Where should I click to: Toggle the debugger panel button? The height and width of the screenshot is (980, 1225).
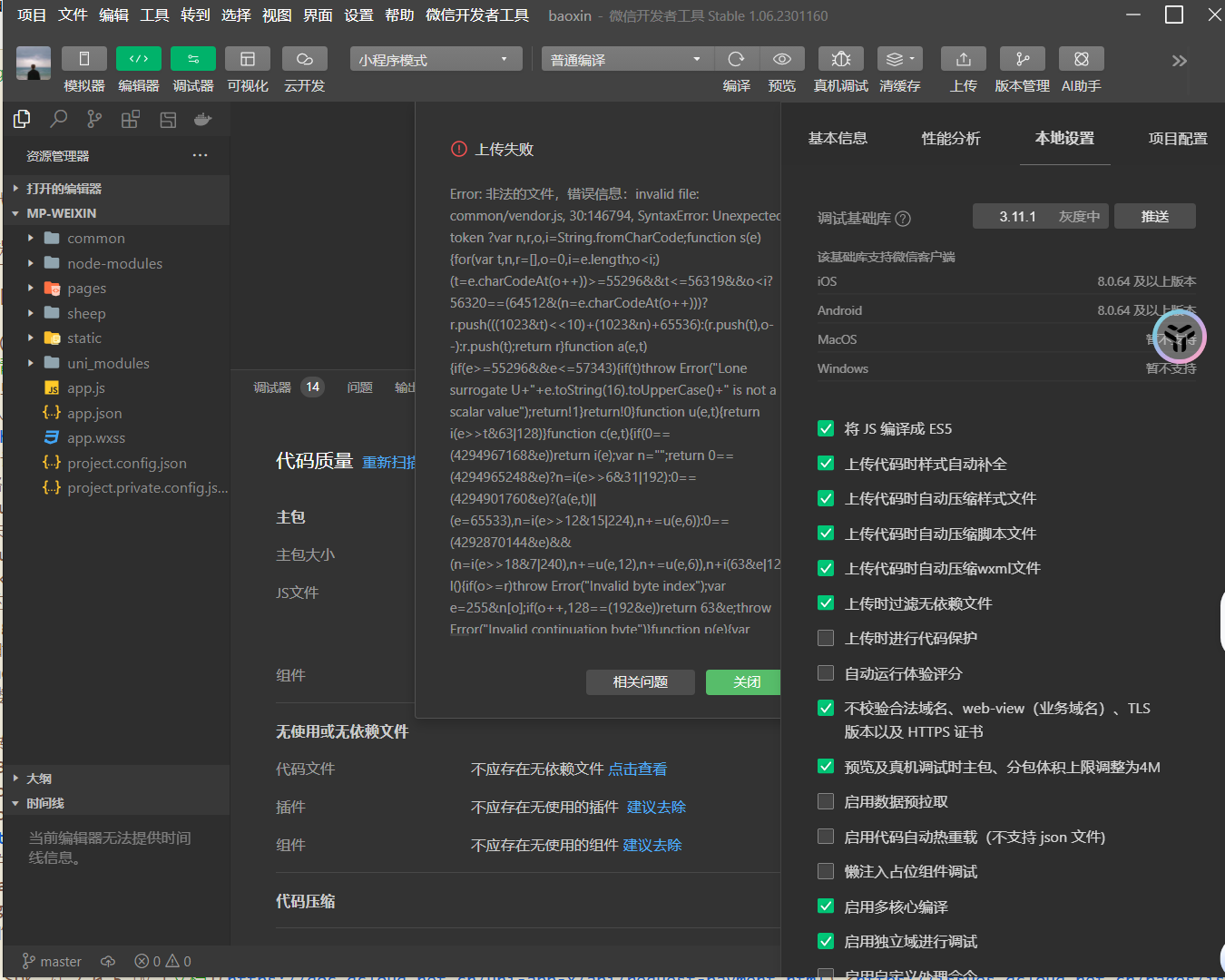pos(193,59)
